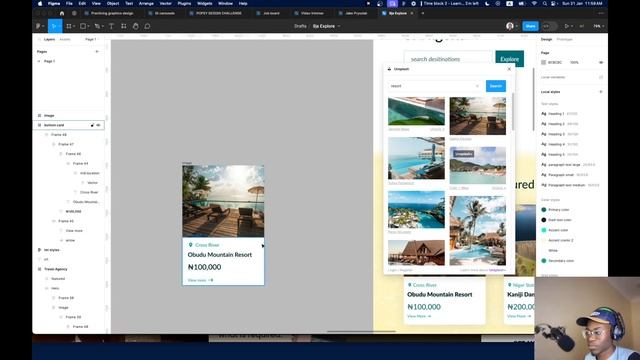Click Accent color style swatch
The height and width of the screenshot is (360, 640).
point(544,230)
